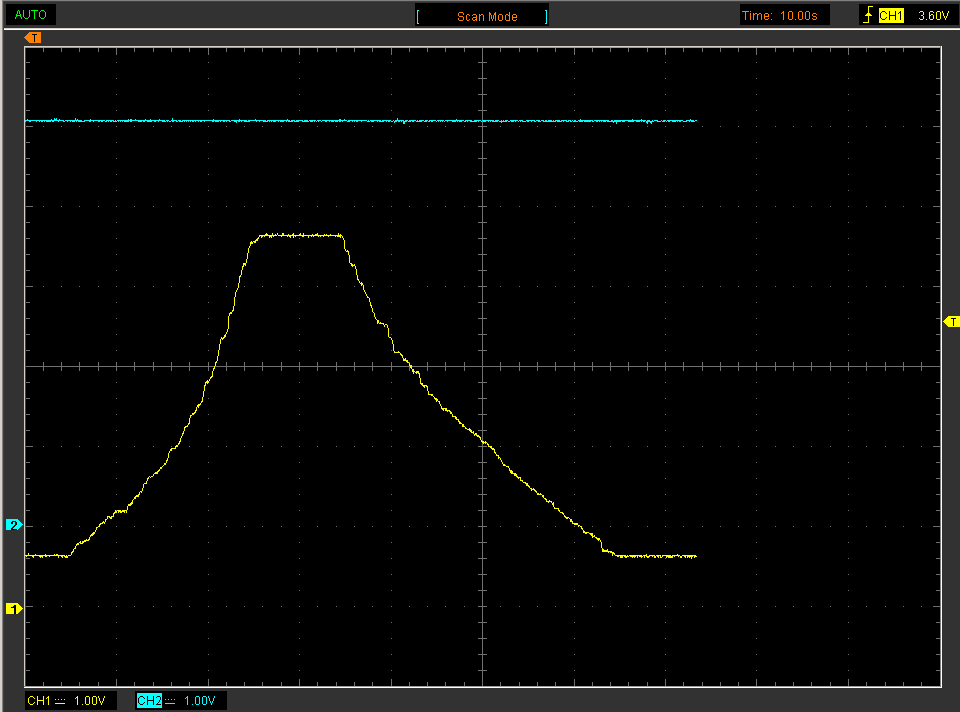Click the cyan CH2 flat trace line
960x712 pixels.
pos(361,121)
